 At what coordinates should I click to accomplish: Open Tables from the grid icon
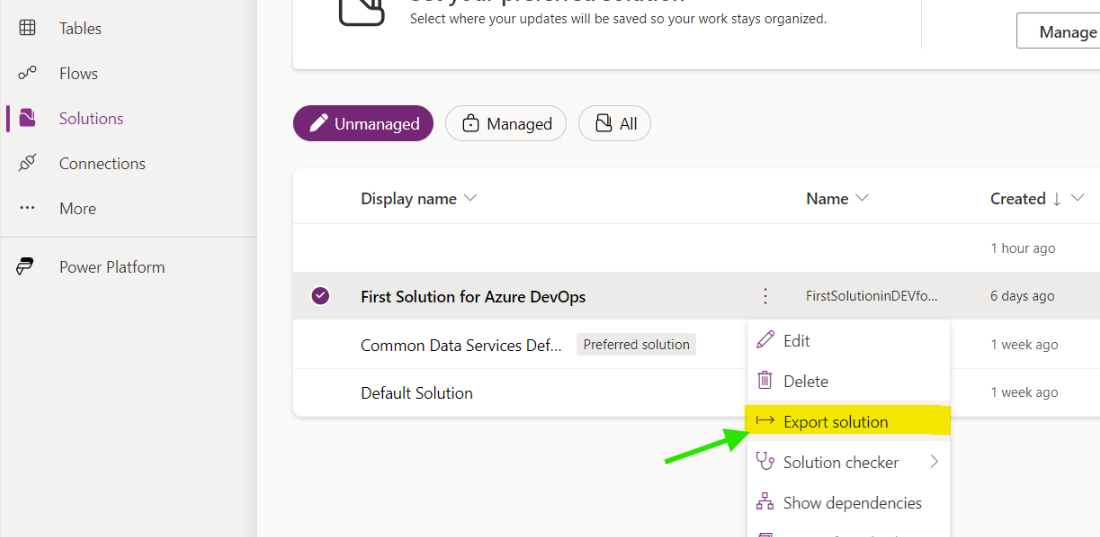(x=27, y=28)
